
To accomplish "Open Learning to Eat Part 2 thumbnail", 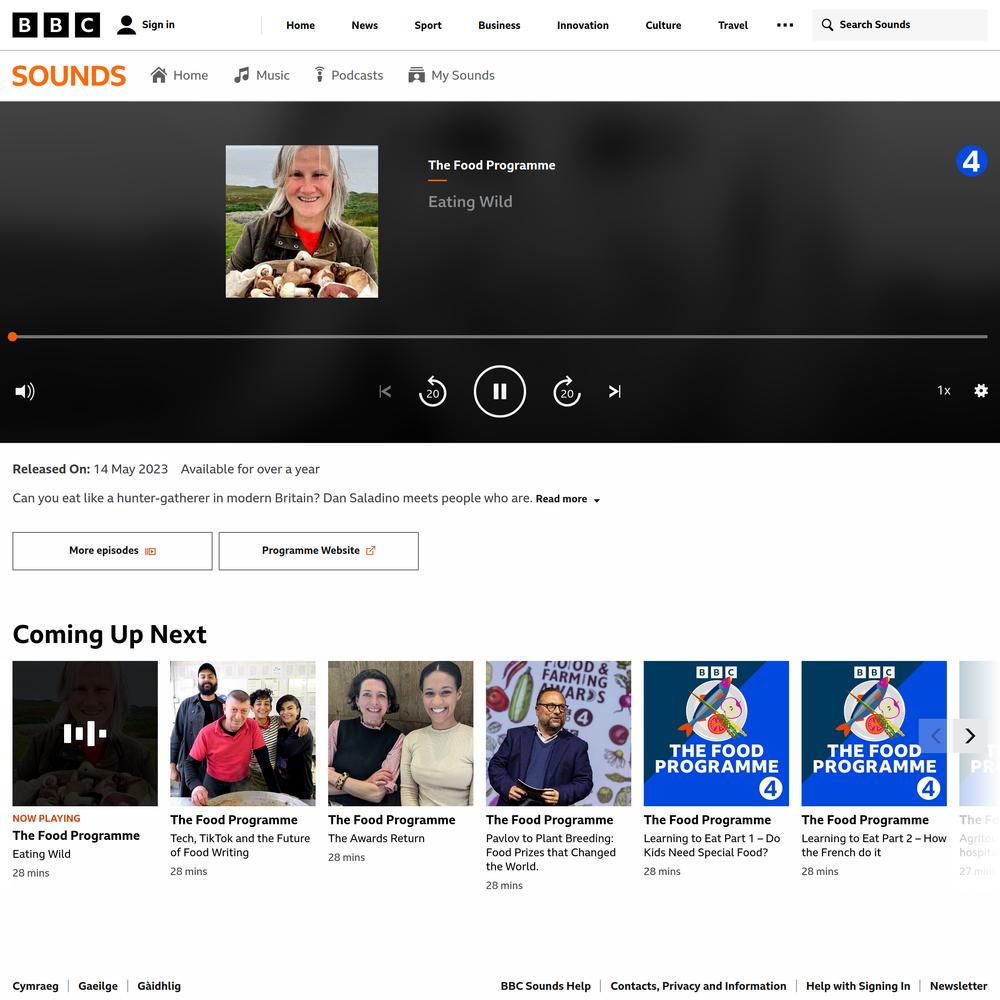I will (x=874, y=733).
